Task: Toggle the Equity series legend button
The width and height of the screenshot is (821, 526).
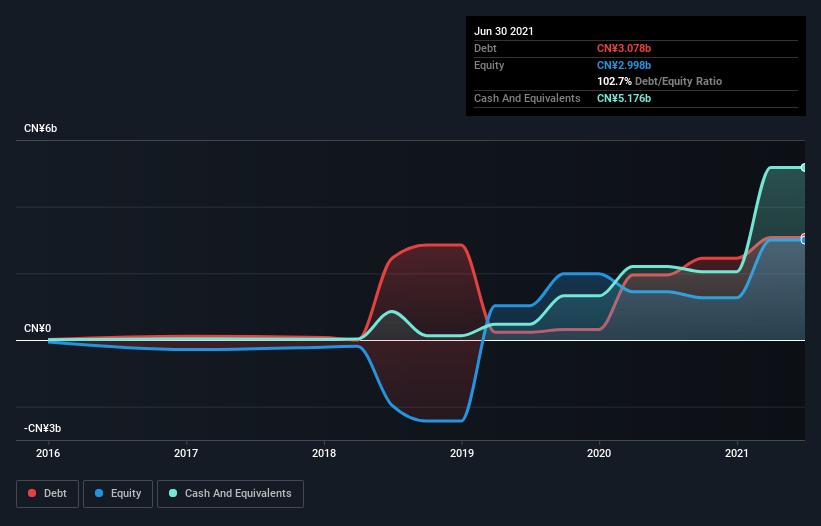Action: tap(118, 494)
